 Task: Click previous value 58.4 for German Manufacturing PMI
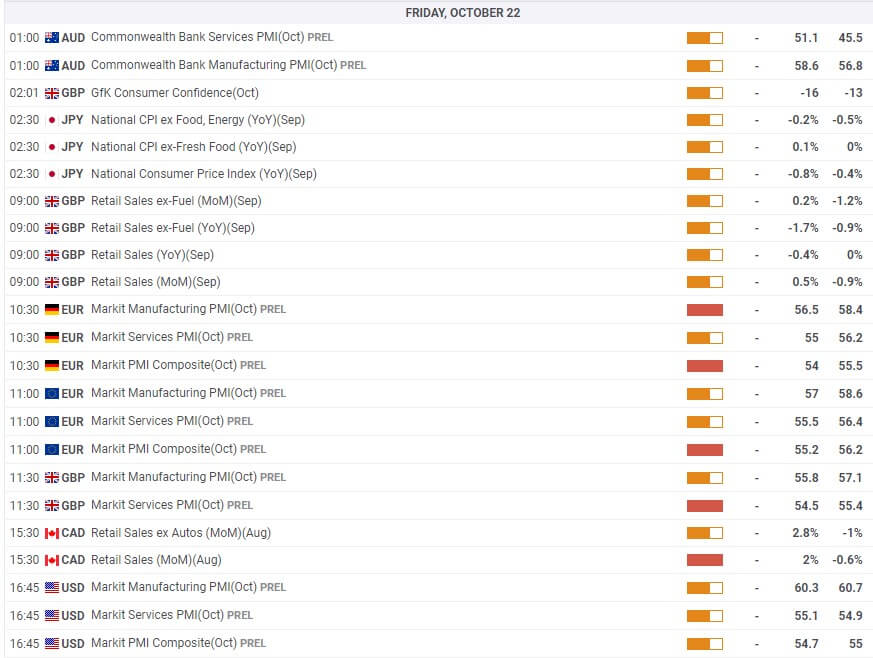click(851, 310)
